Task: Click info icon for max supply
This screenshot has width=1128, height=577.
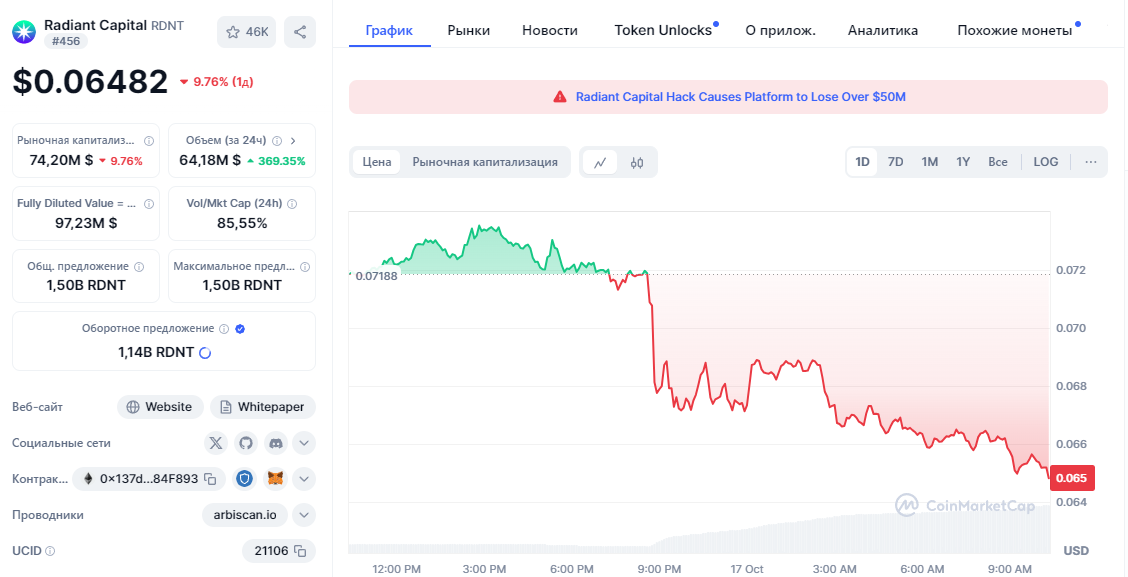Action: [305, 266]
